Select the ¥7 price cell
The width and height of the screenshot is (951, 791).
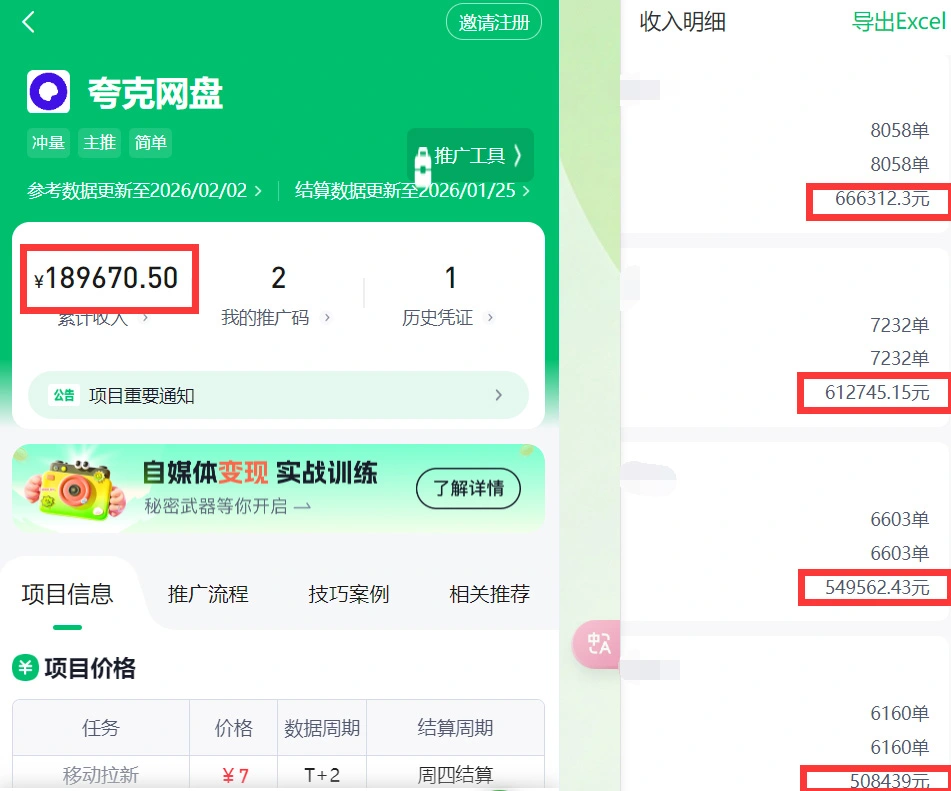coord(234,773)
